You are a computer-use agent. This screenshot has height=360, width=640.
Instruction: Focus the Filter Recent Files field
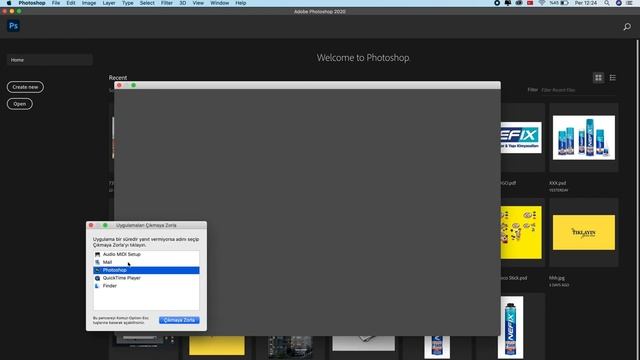(x=578, y=90)
